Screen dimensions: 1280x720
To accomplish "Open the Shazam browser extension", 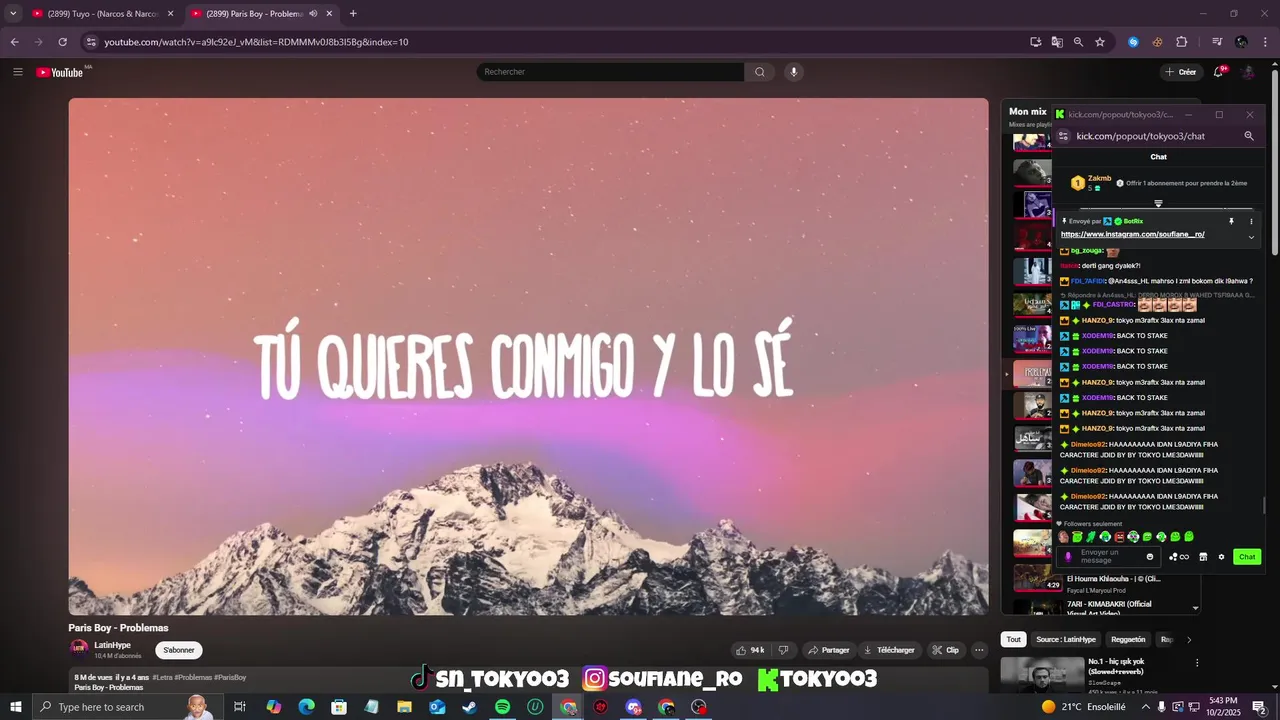I will click(x=1133, y=42).
